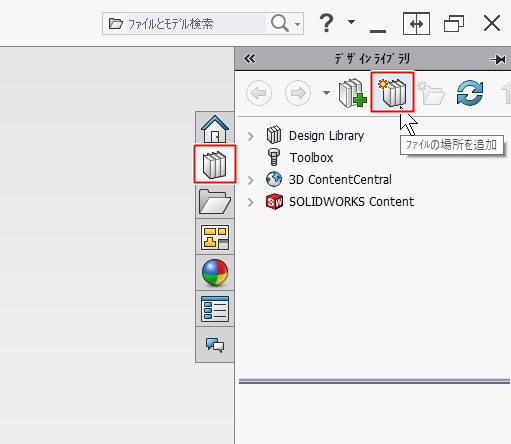Screen dimensions: 511x444
Task: Pin the Design Library task pane
Action: [498, 59]
